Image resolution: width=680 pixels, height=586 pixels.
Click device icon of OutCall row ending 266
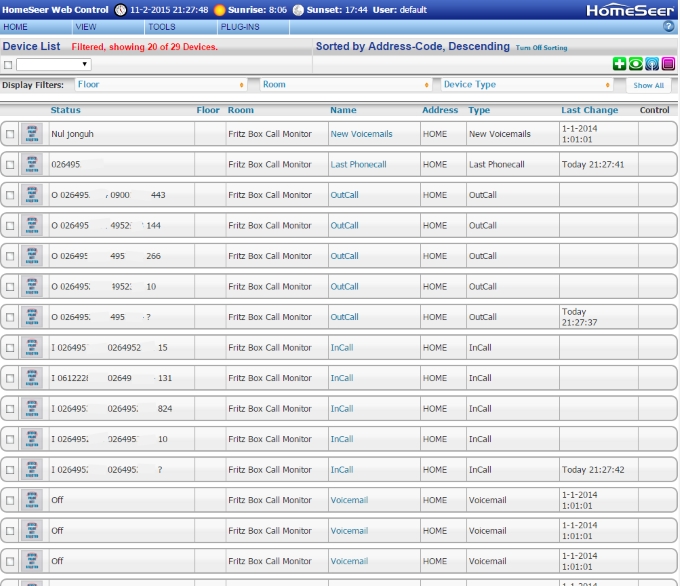32,256
